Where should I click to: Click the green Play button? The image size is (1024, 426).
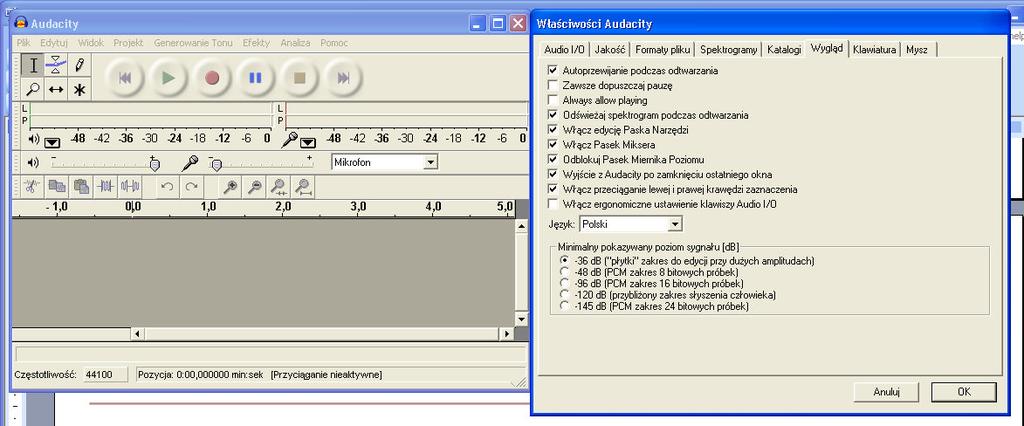[168, 78]
